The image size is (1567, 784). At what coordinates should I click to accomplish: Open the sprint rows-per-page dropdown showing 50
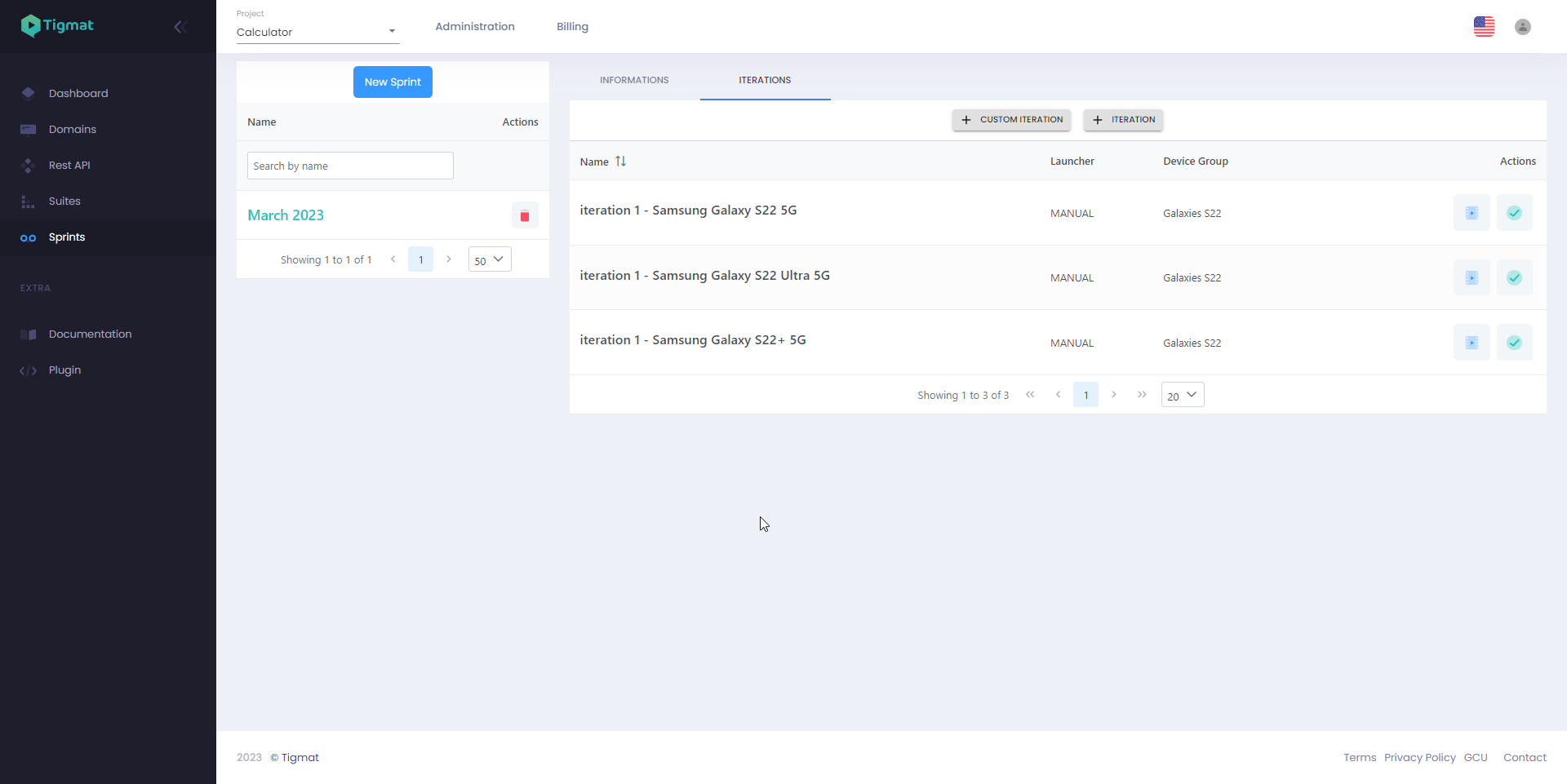click(490, 259)
